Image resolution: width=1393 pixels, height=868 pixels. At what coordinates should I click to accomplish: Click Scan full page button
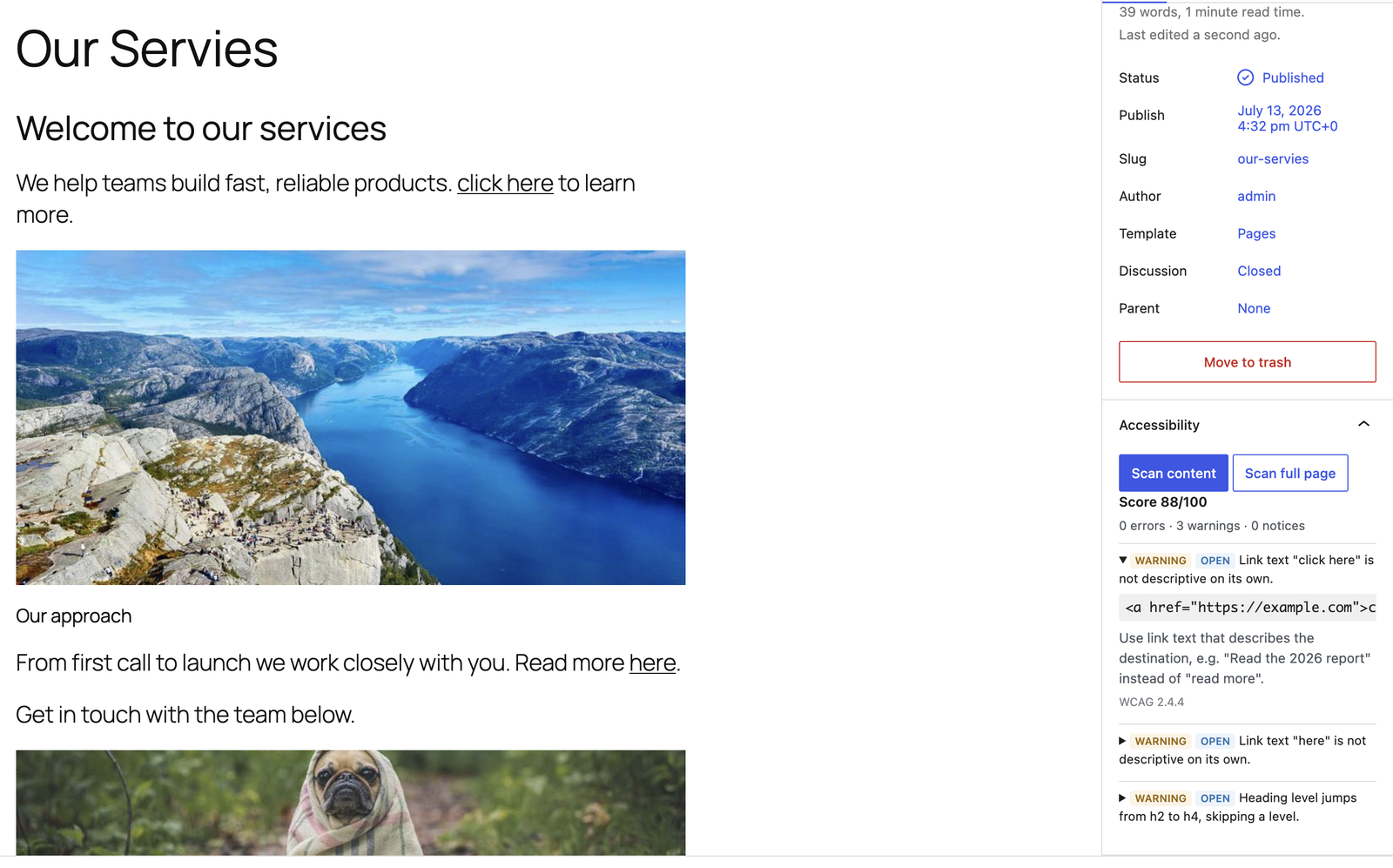click(1289, 473)
